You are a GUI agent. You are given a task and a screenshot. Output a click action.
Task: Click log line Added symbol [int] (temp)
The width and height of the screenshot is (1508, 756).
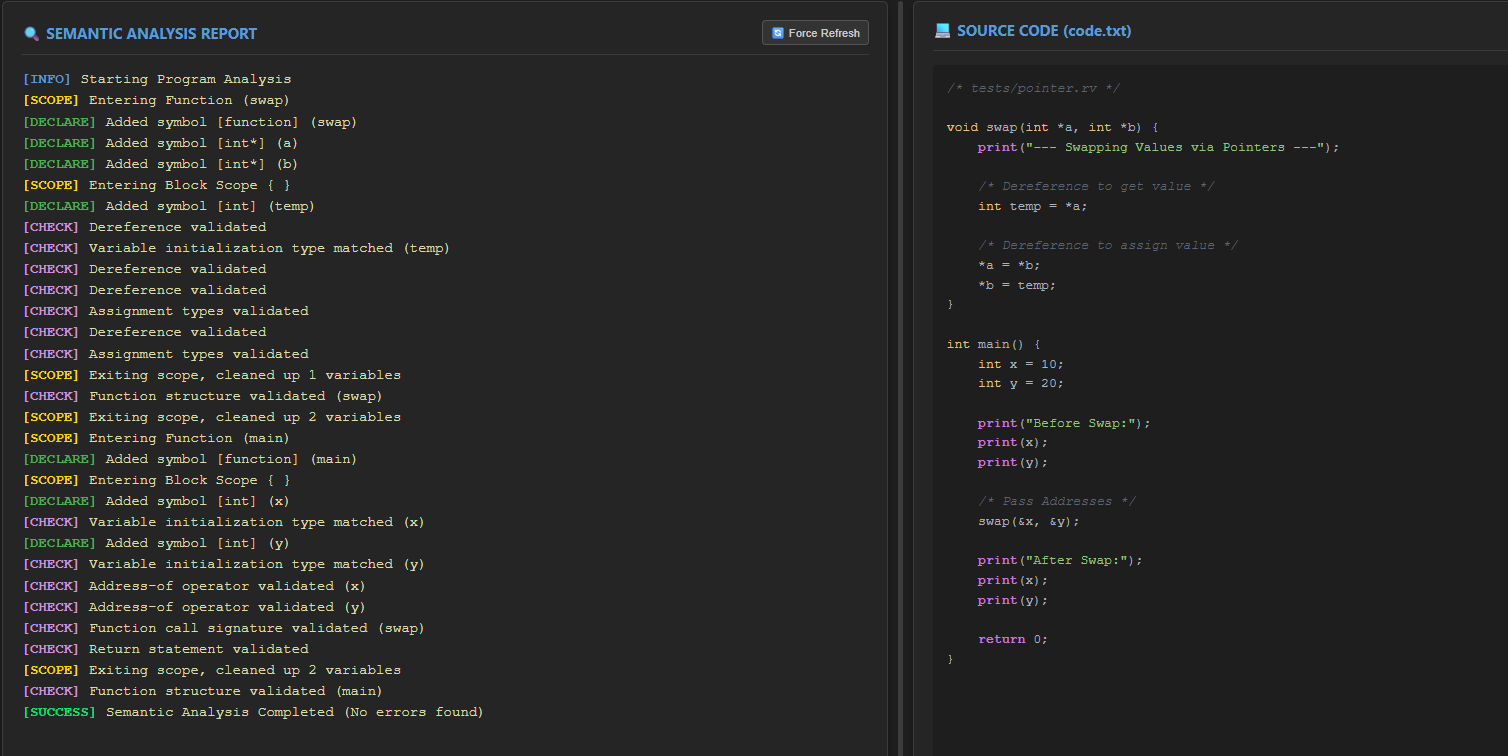(x=169, y=206)
